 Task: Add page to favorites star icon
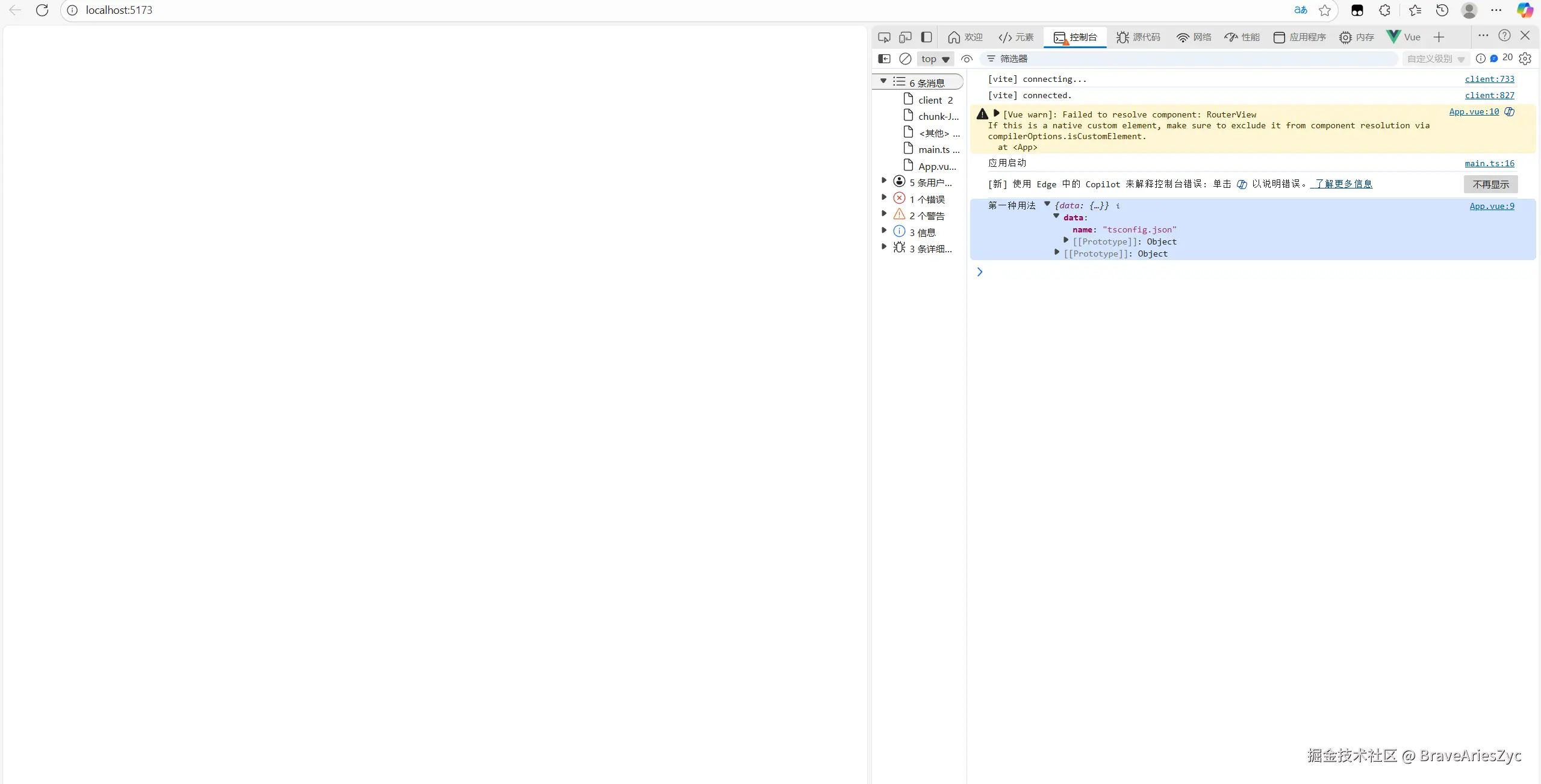[x=1324, y=10]
